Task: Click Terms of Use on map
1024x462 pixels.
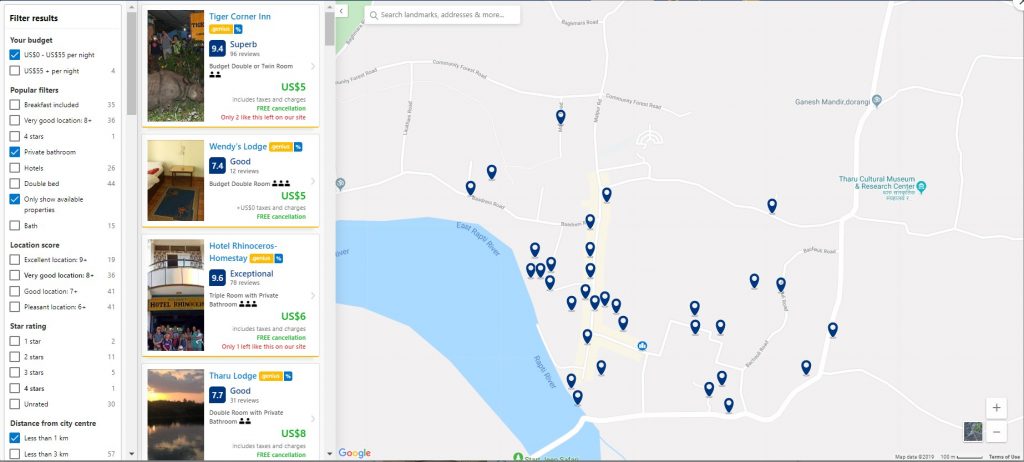Action: coord(1003,456)
